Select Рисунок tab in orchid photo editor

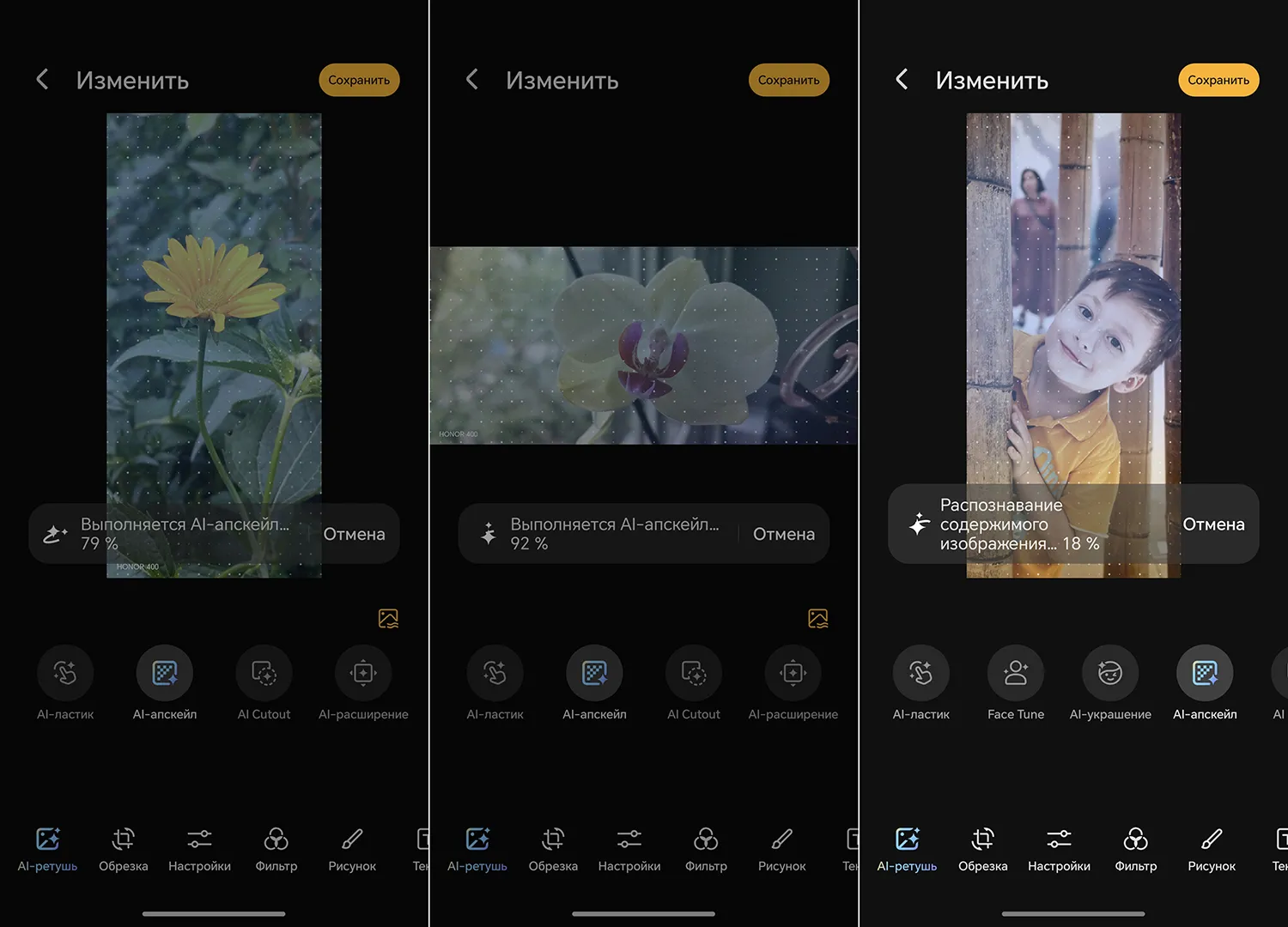[781, 848]
